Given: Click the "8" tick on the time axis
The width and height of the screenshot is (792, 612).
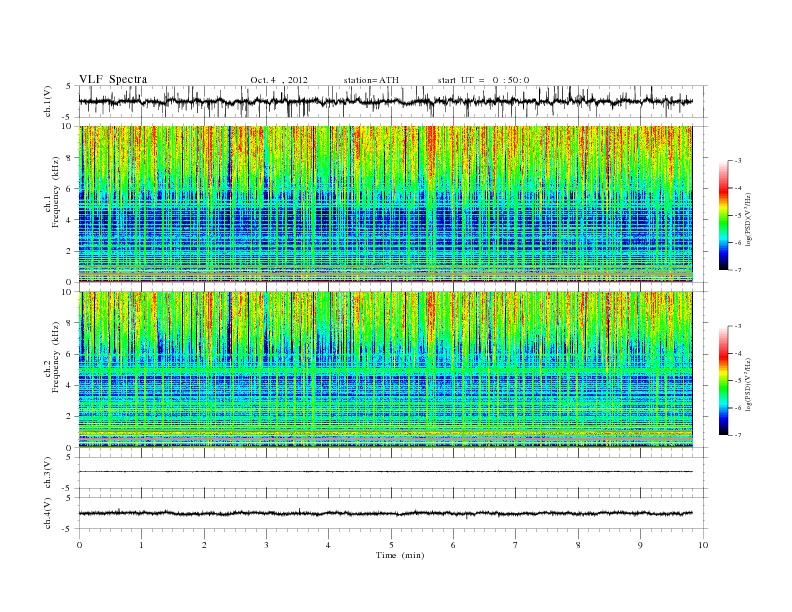Looking at the screenshot, I should click(x=578, y=545).
